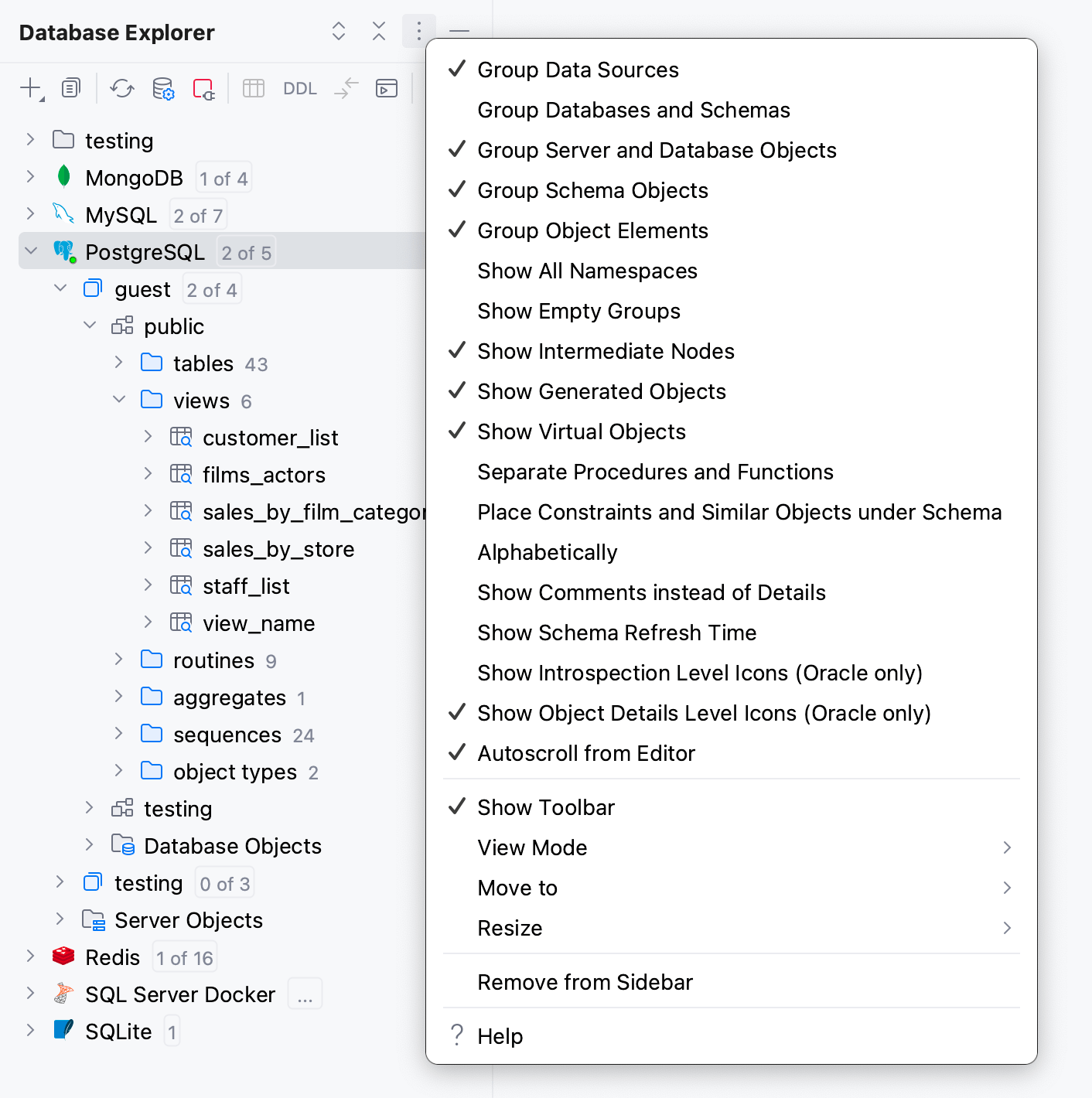
Task: Click the Deactivate (red stop) icon
Action: [203, 88]
